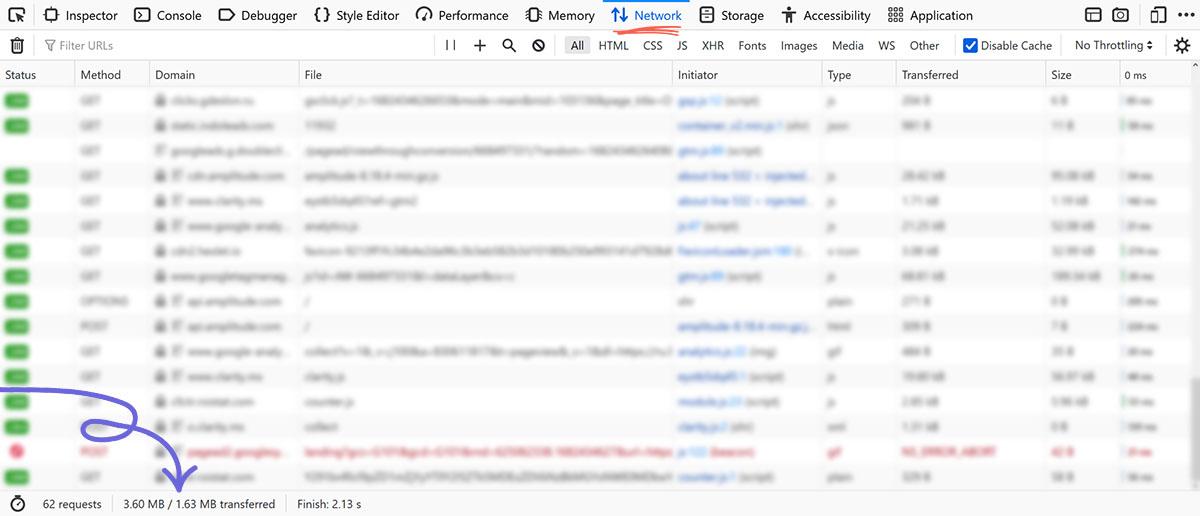
Task: Sort by Domain column header
Action: point(225,75)
